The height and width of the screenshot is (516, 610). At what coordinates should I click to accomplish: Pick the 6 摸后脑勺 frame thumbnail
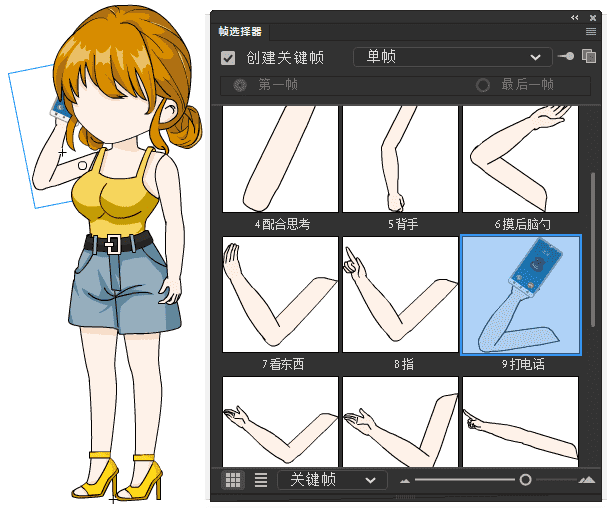tap(521, 159)
